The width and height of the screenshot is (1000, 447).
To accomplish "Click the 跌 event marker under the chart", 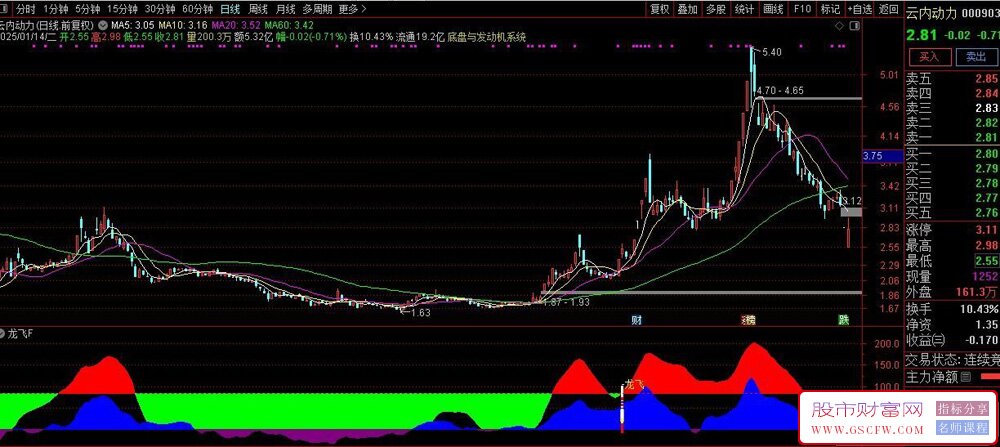I will 844,318.
